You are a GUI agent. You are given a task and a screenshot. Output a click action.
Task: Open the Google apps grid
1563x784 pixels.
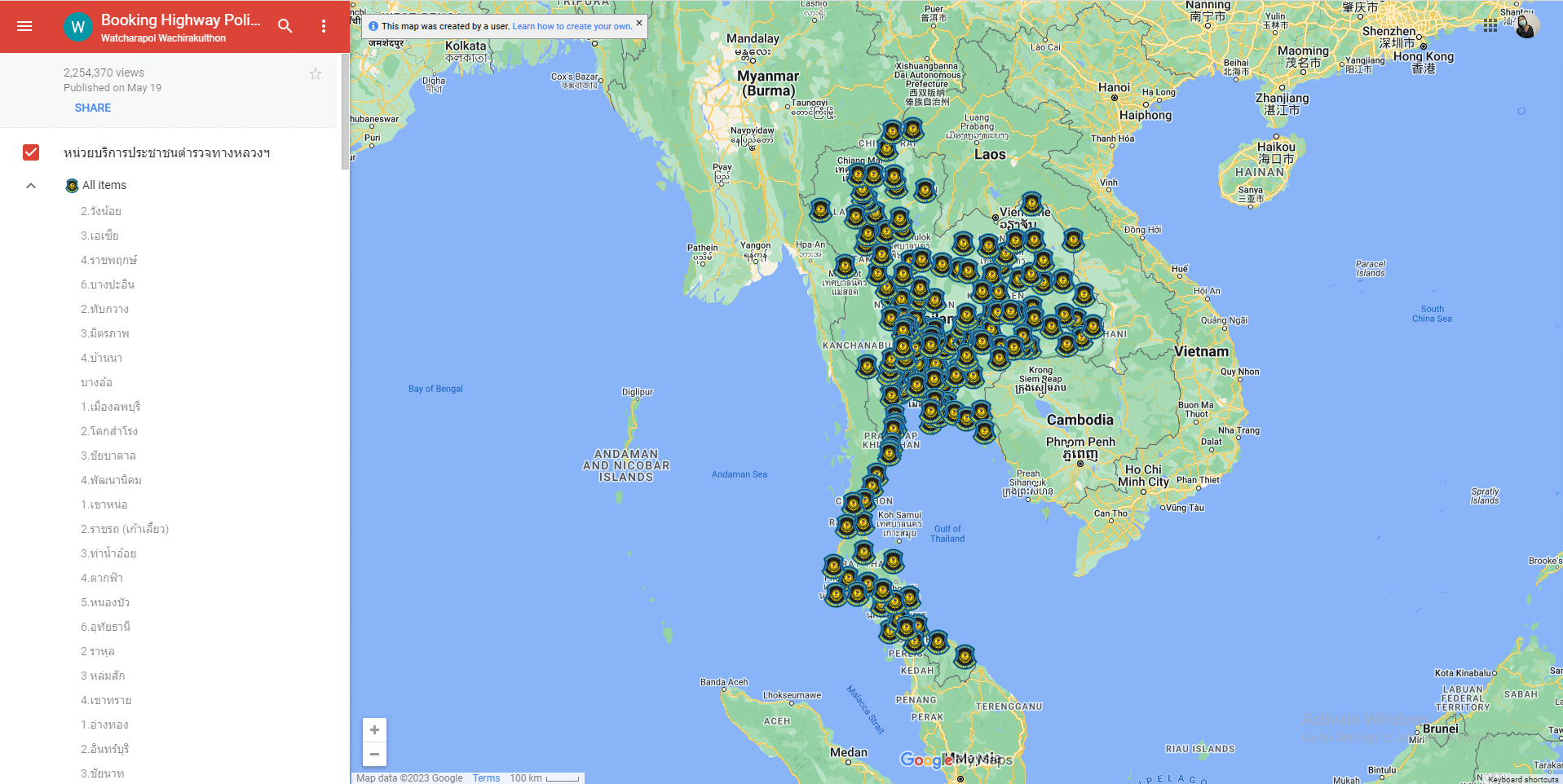(1490, 26)
